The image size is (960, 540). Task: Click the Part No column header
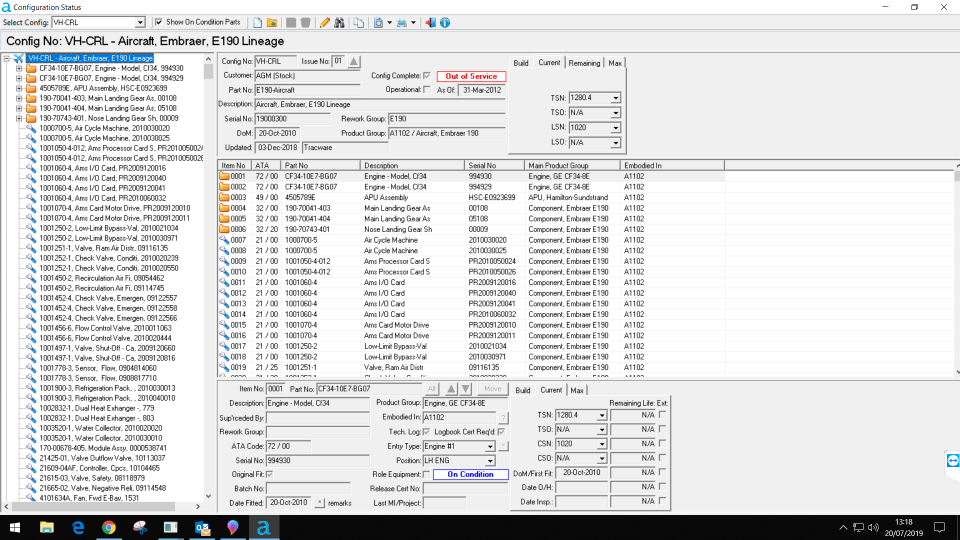[x=320, y=165]
